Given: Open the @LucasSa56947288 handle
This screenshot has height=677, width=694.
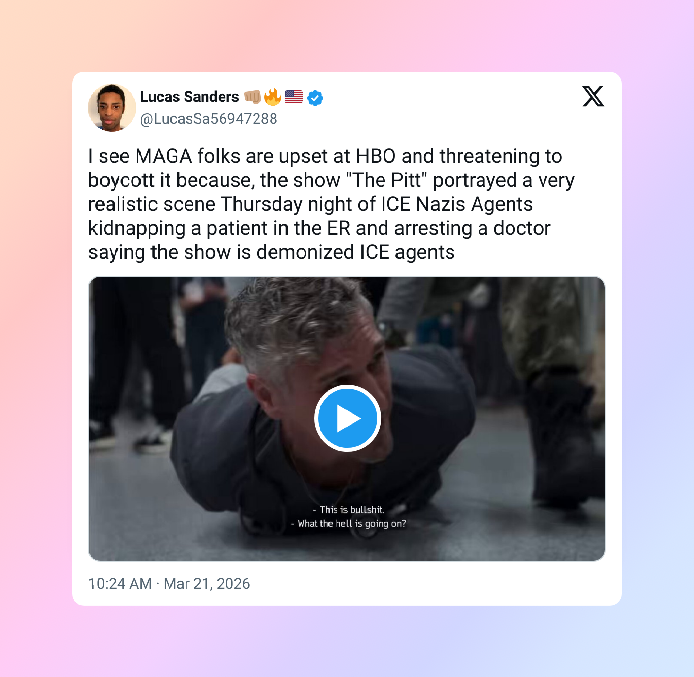Looking at the screenshot, I should (208, 119).
